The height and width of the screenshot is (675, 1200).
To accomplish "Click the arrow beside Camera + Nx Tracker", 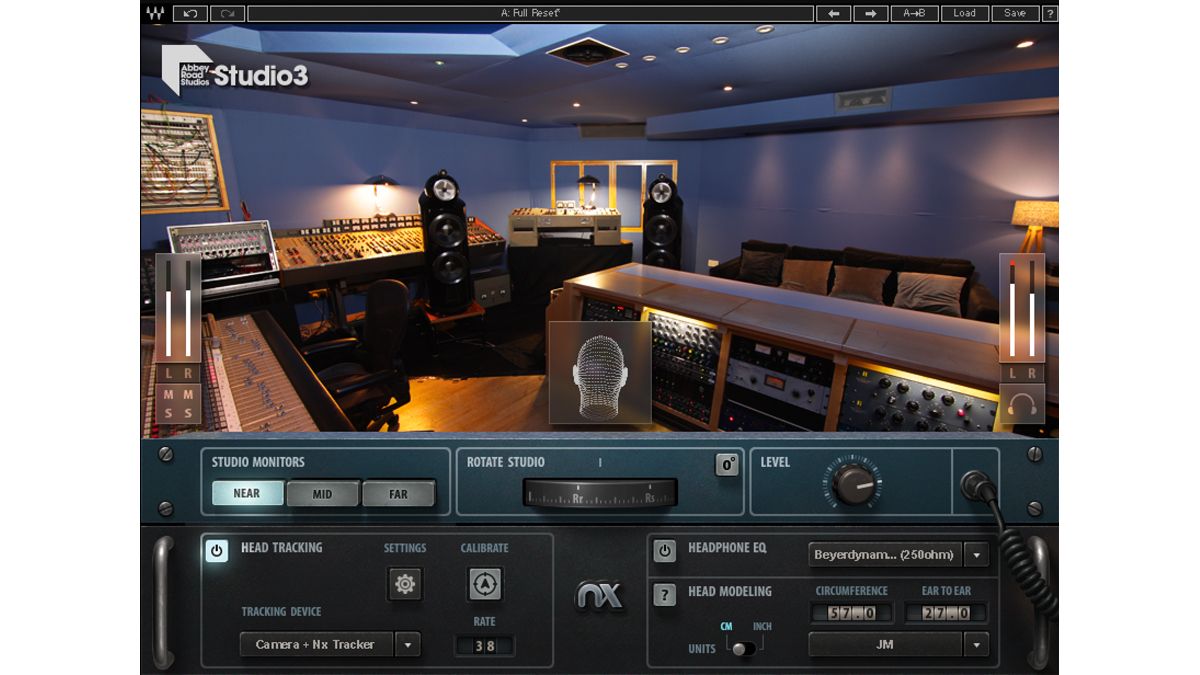I will coord(408,645).
